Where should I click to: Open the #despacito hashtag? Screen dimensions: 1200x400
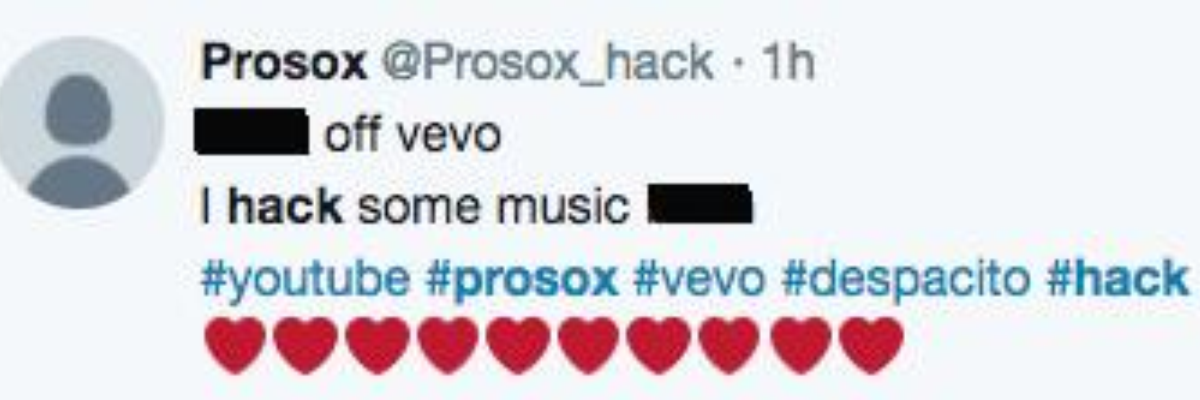(905, 280)
